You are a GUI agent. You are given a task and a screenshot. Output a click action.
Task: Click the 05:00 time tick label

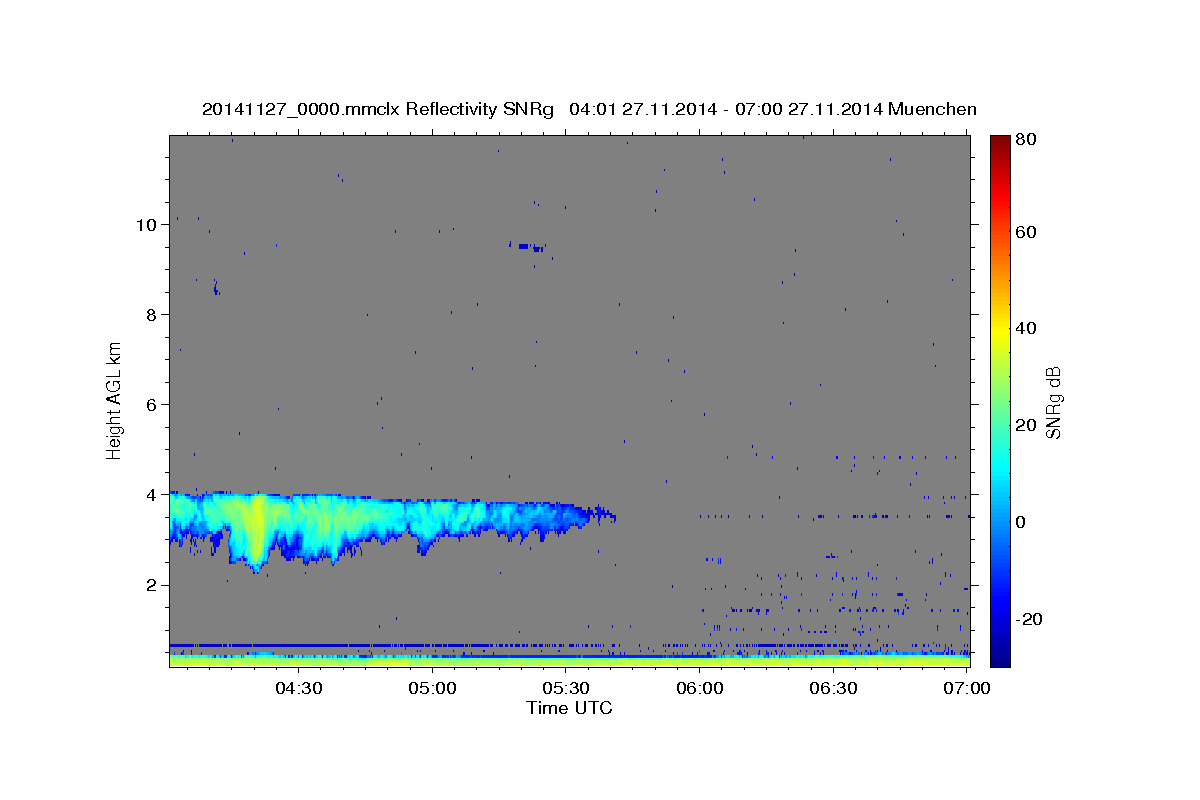[432, 688]
